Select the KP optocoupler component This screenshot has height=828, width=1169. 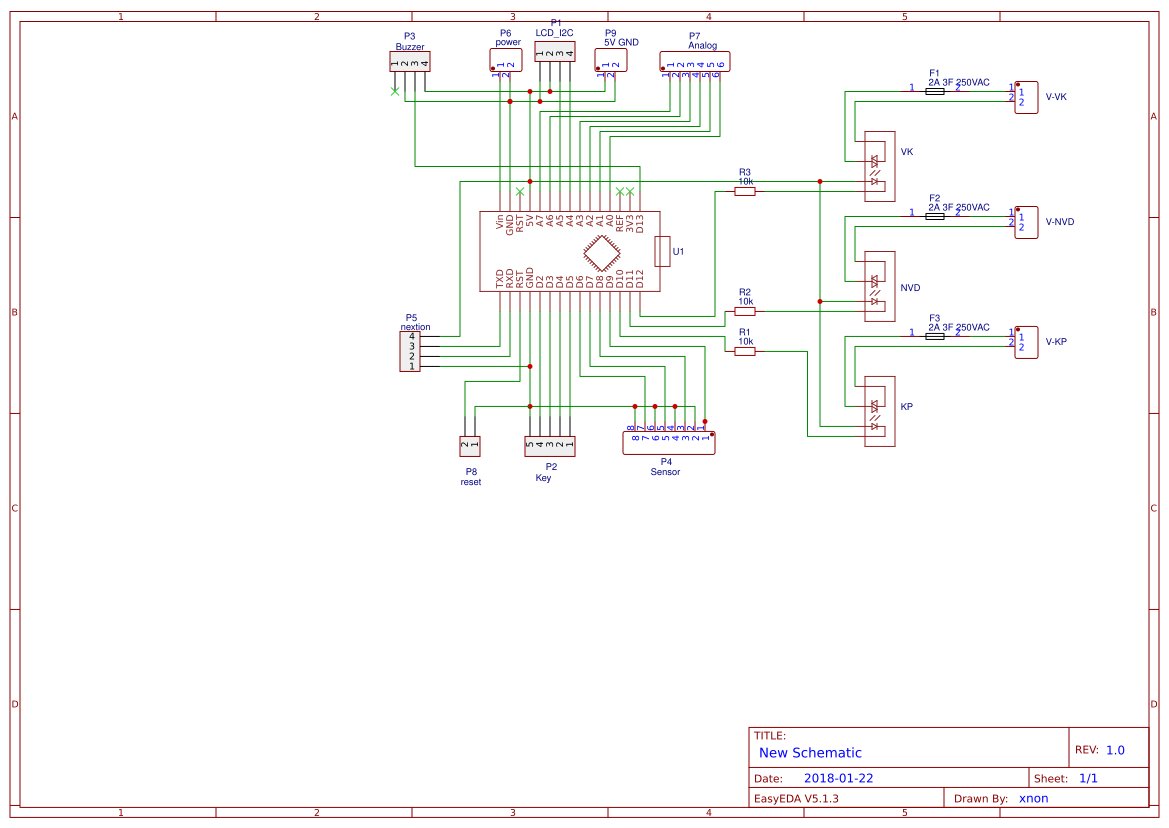(x=878, y=410)
